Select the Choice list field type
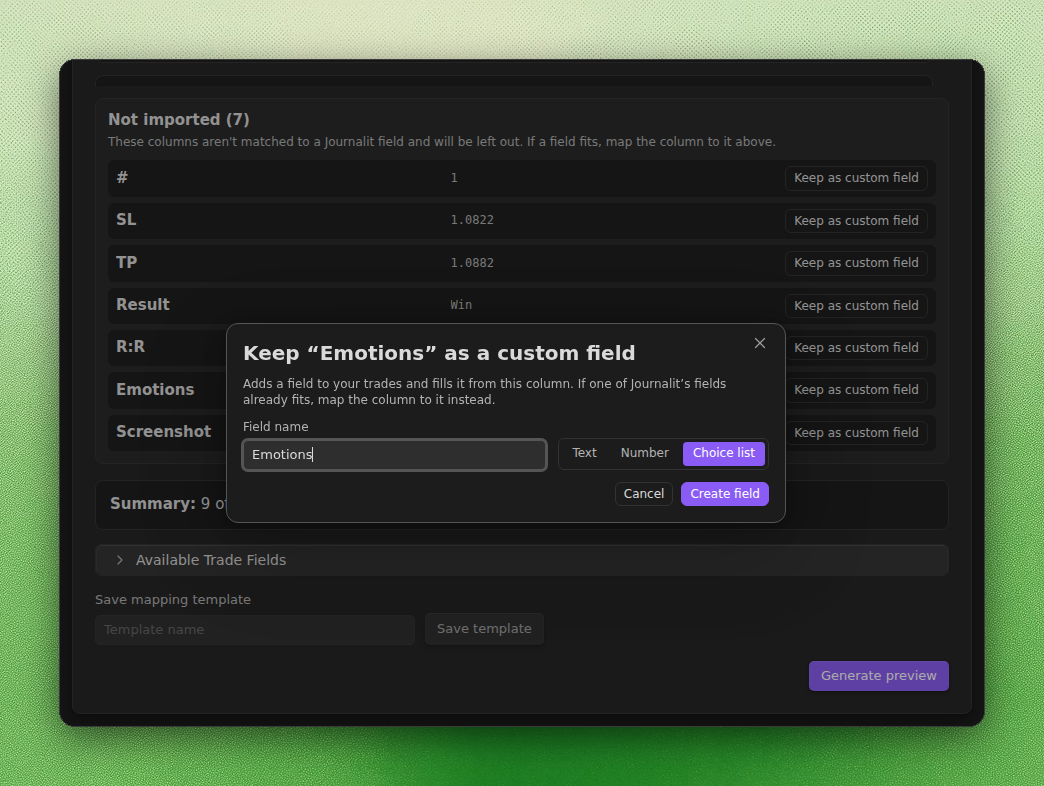 pyautogui.click(x=724, y=453)
